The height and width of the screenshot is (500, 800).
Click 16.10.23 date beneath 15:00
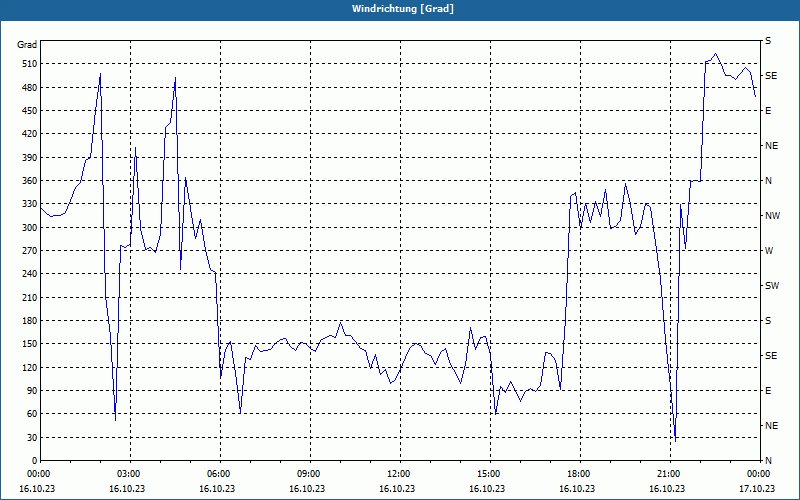point(487,489)
